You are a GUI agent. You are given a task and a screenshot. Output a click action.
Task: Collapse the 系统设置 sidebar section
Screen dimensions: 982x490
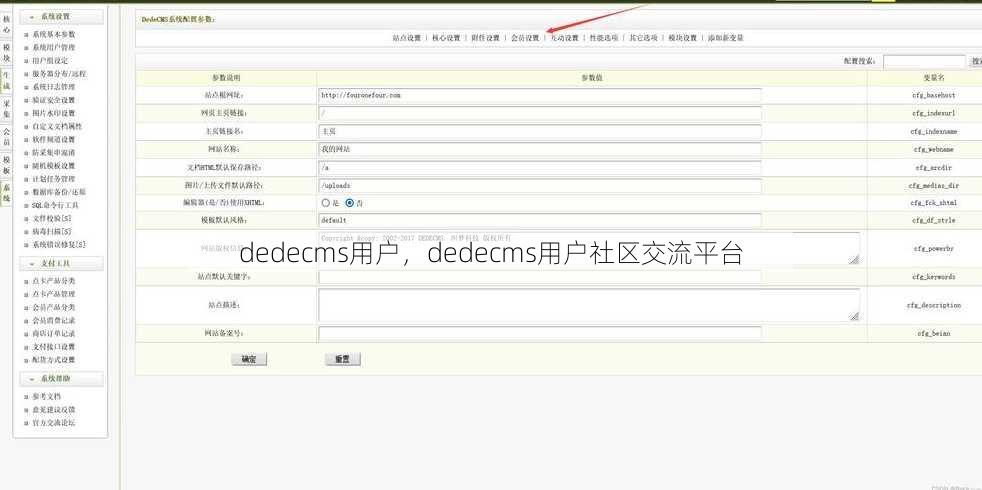coord(61,17)
